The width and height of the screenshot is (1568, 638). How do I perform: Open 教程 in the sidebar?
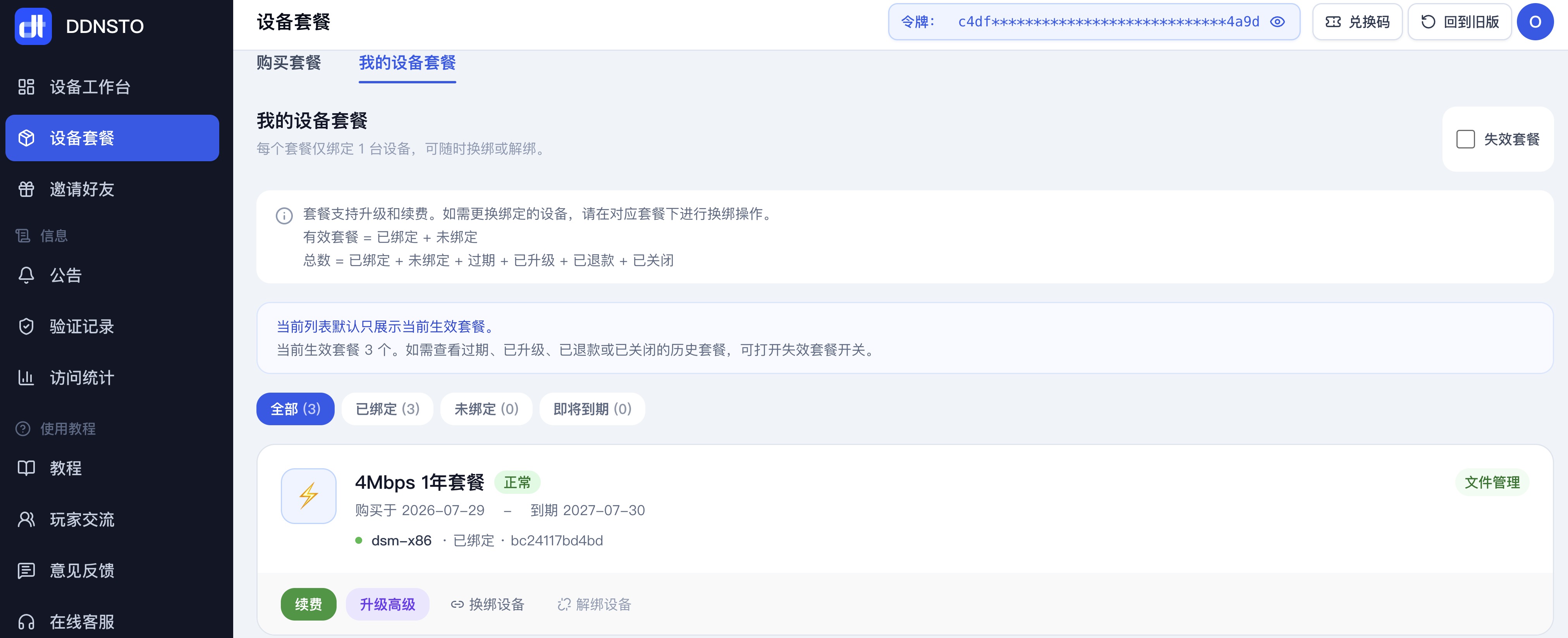pos(112,468)
